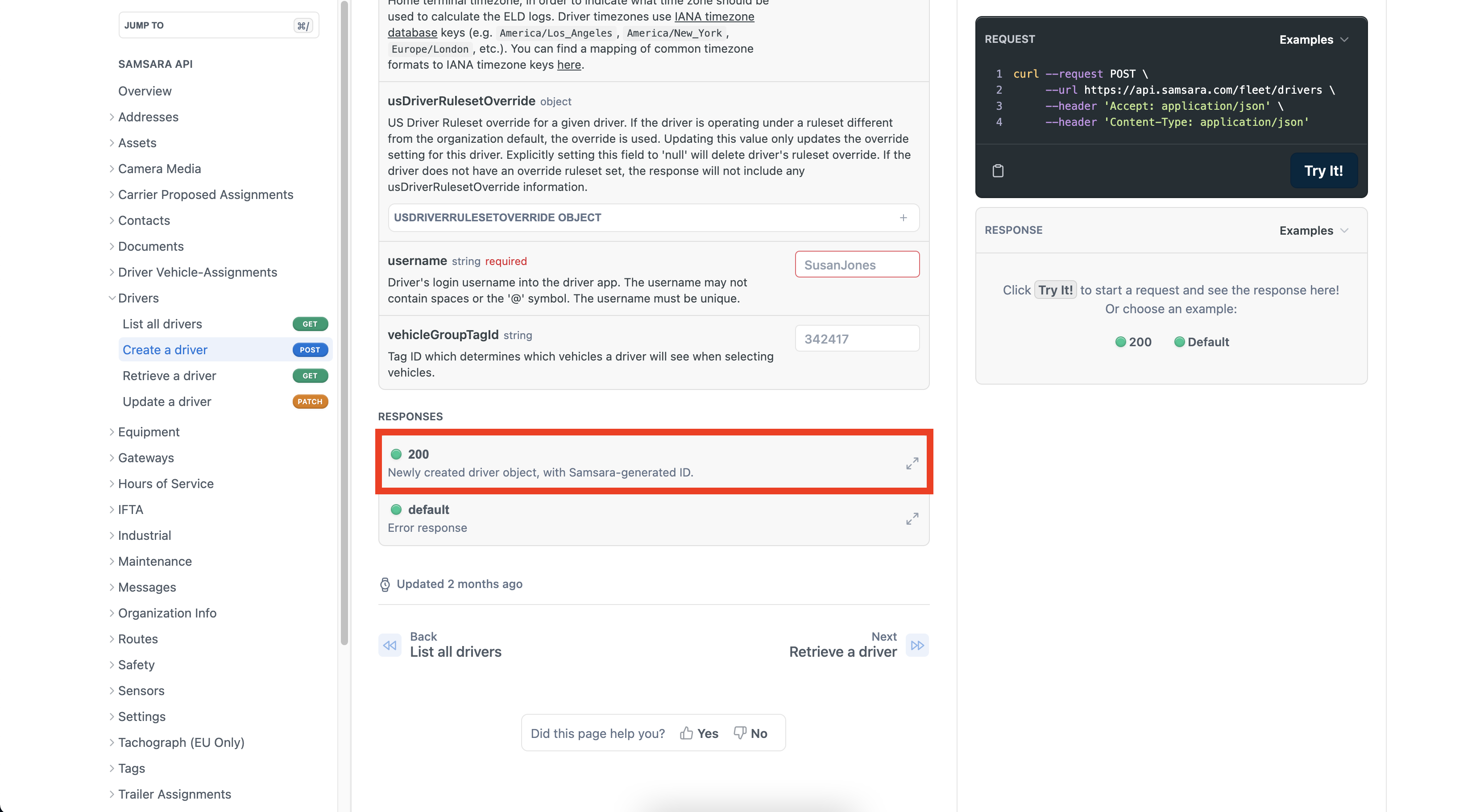Click the sidebar vertical scrollbar
The width and height of the screenshot is (1484, 812).
pos(344,323)
